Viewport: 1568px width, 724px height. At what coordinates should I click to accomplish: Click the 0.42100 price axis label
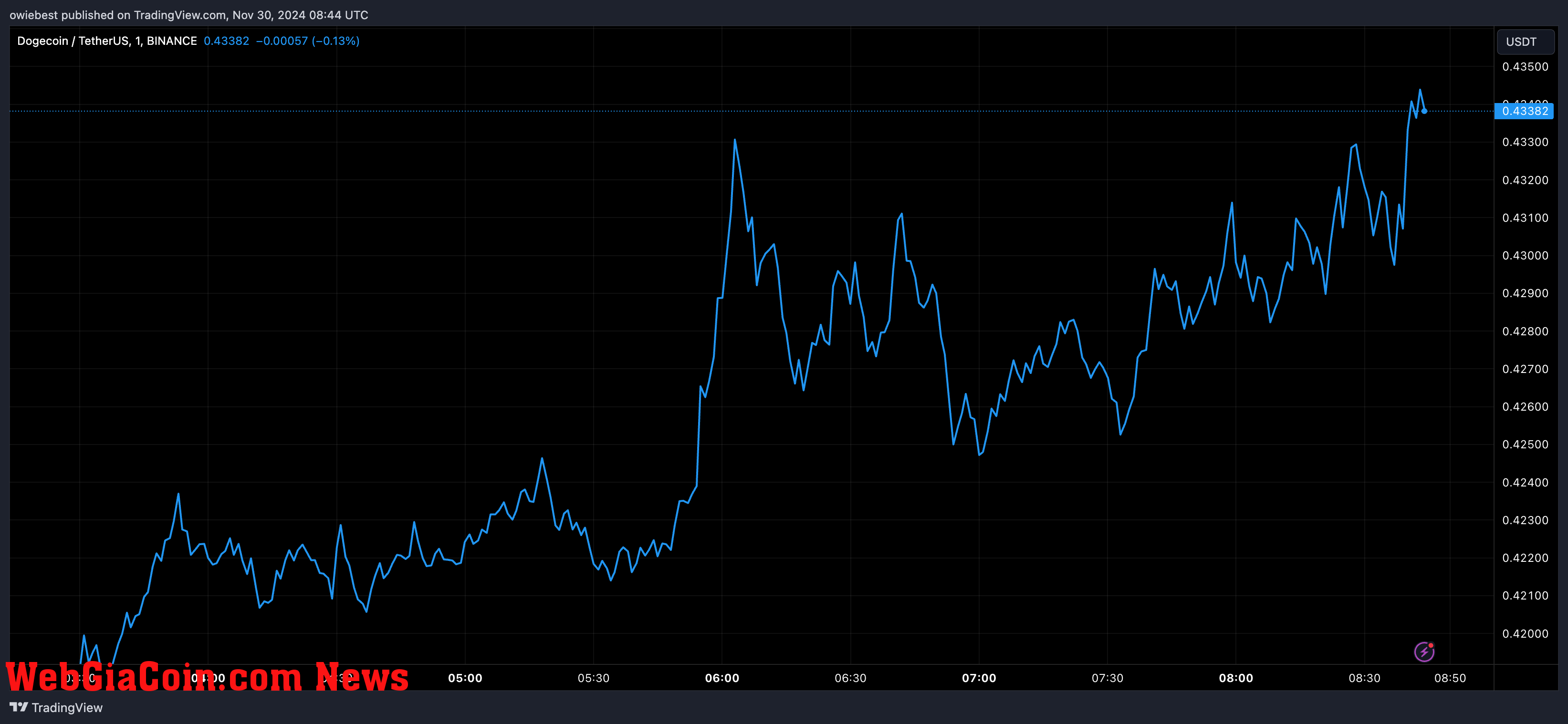point(1525,596)
